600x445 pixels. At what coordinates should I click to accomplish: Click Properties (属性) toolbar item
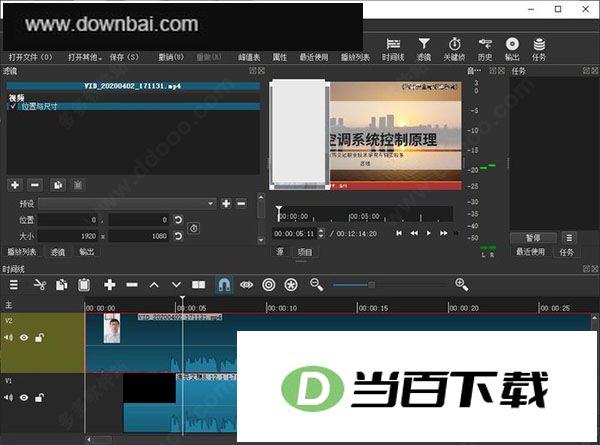pos(280,57)
